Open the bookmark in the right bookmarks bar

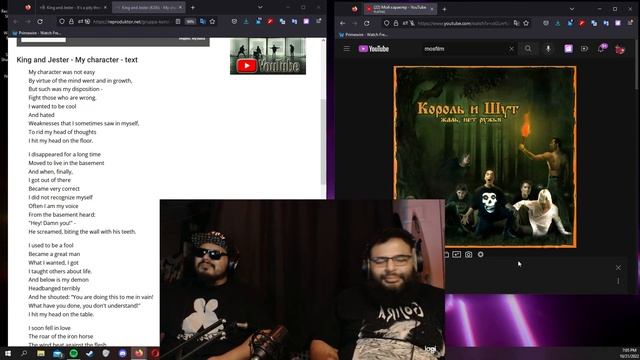pos(363,35)
